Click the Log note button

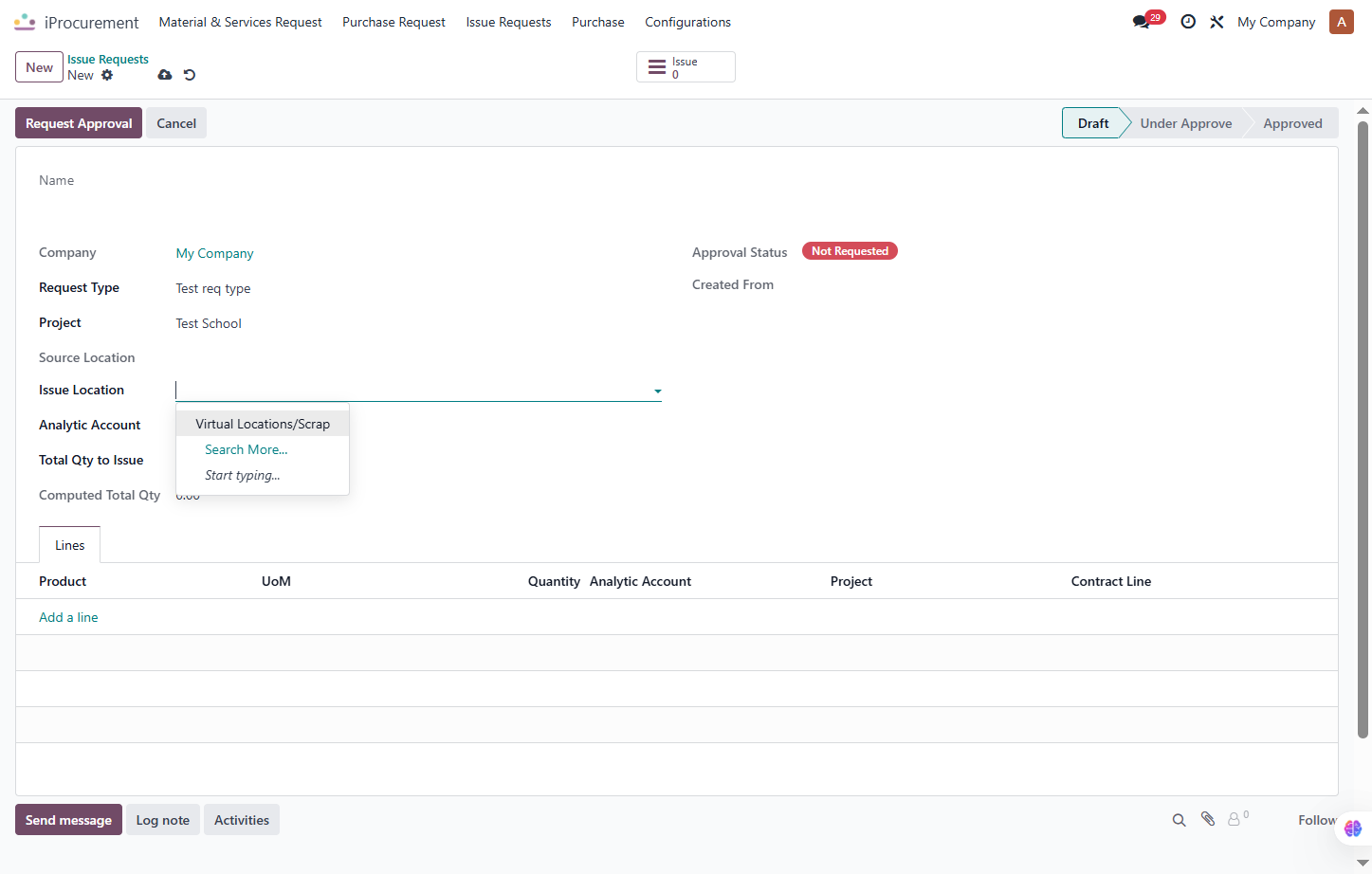[x=163, y=820]
